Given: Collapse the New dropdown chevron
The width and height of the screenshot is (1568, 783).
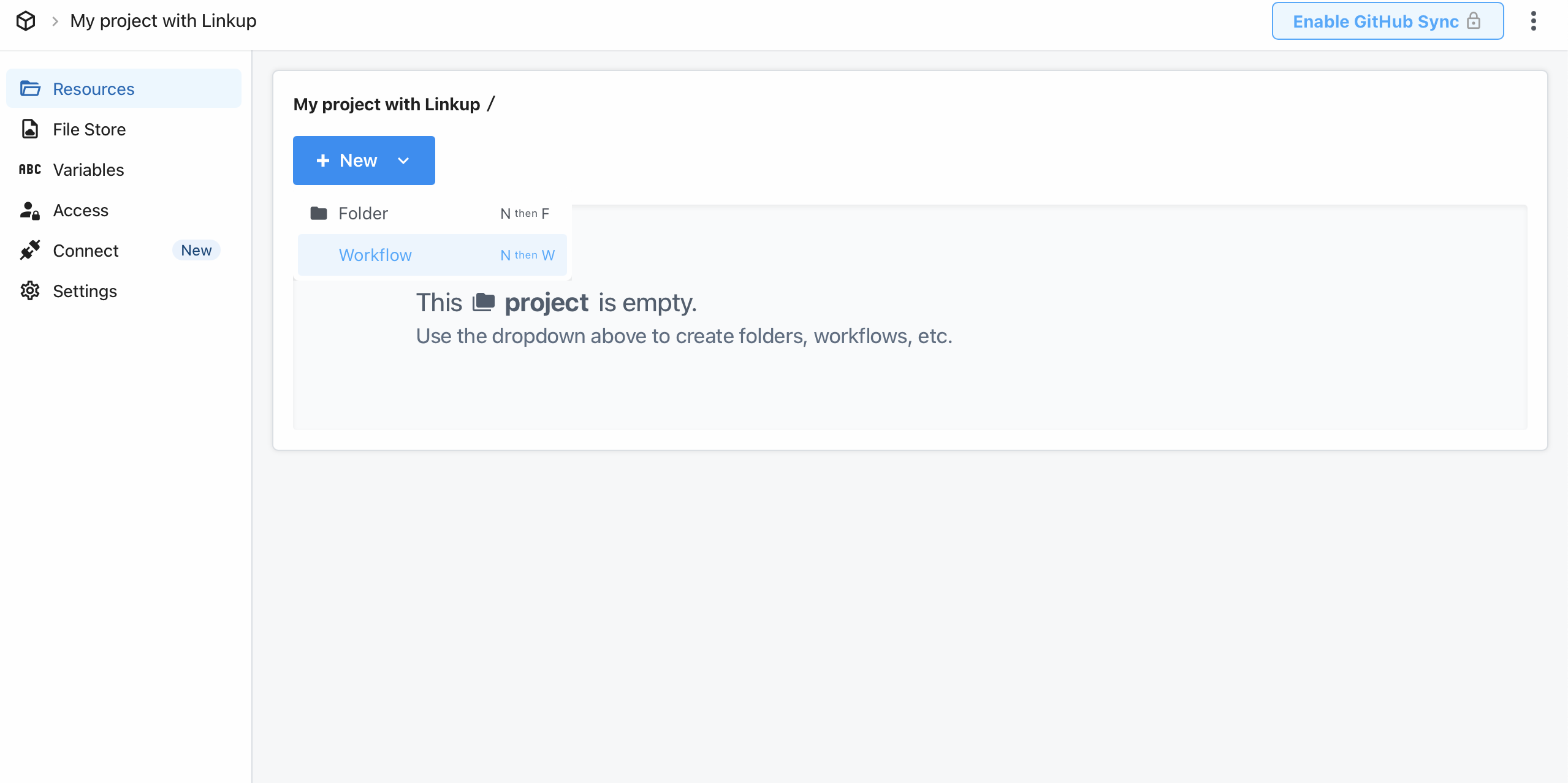Looking at the screenshot, I should point(403,161).
